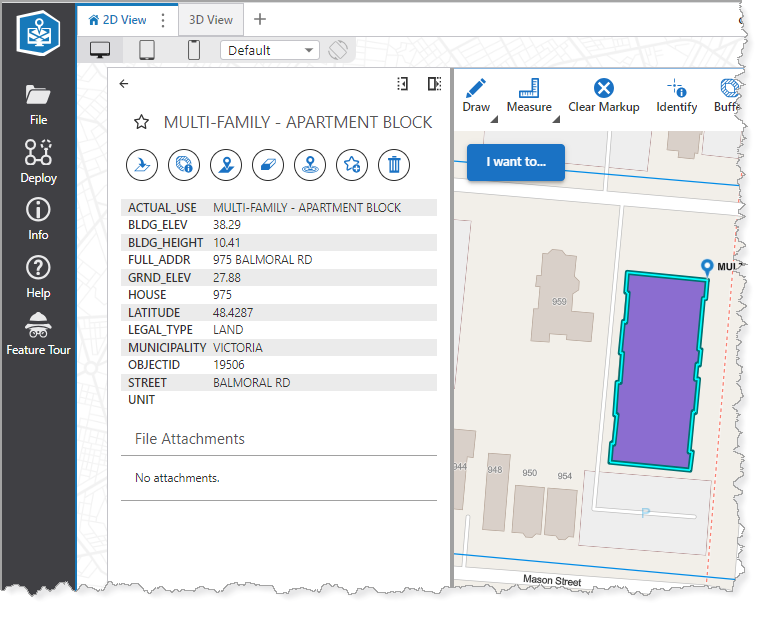Select phone device preview
This screenshot has height=622, width=774.
pyautogui.click(x=194, y=50)
